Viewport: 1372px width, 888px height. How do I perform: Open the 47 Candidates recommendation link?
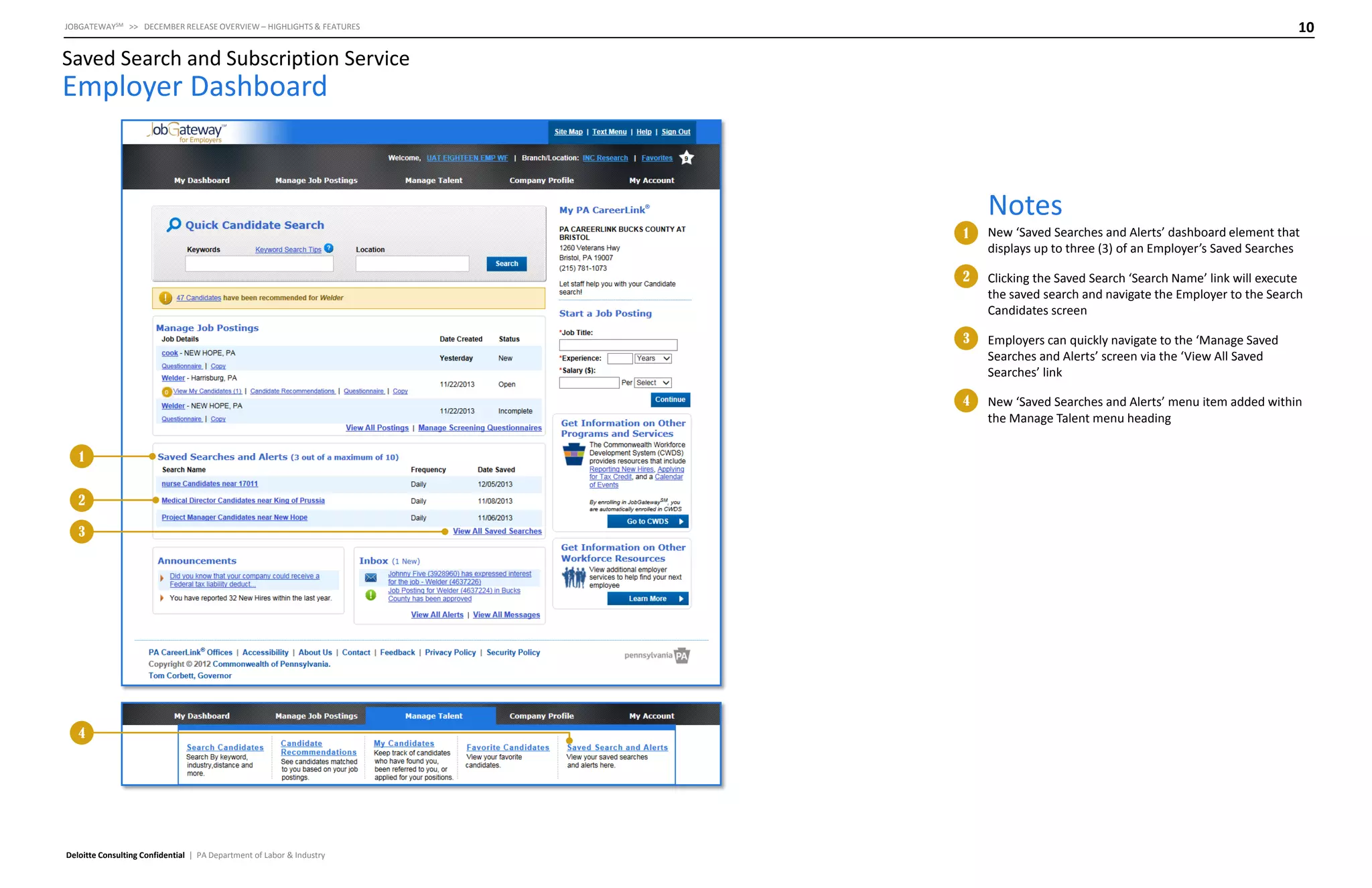pos(198,298)
